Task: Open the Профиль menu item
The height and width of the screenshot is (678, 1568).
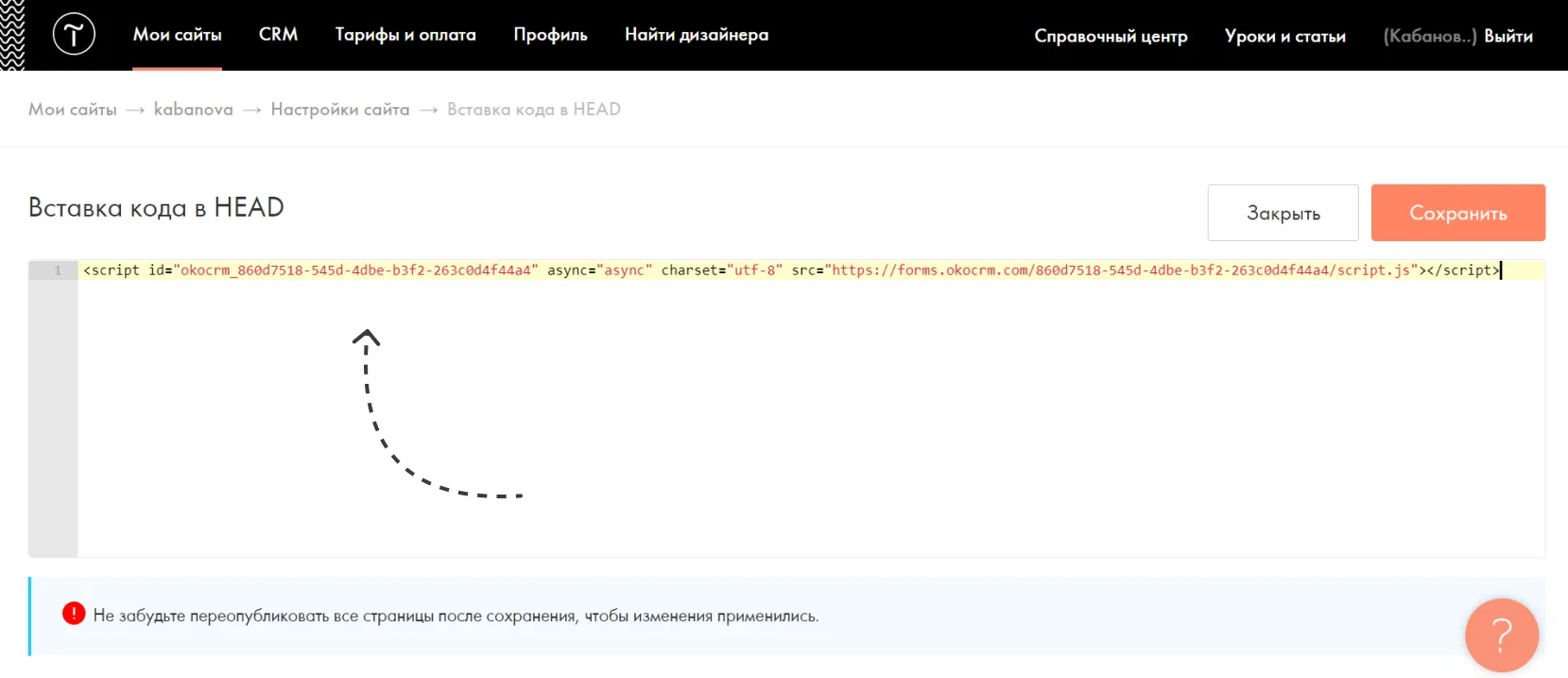Action: (550, 35)
